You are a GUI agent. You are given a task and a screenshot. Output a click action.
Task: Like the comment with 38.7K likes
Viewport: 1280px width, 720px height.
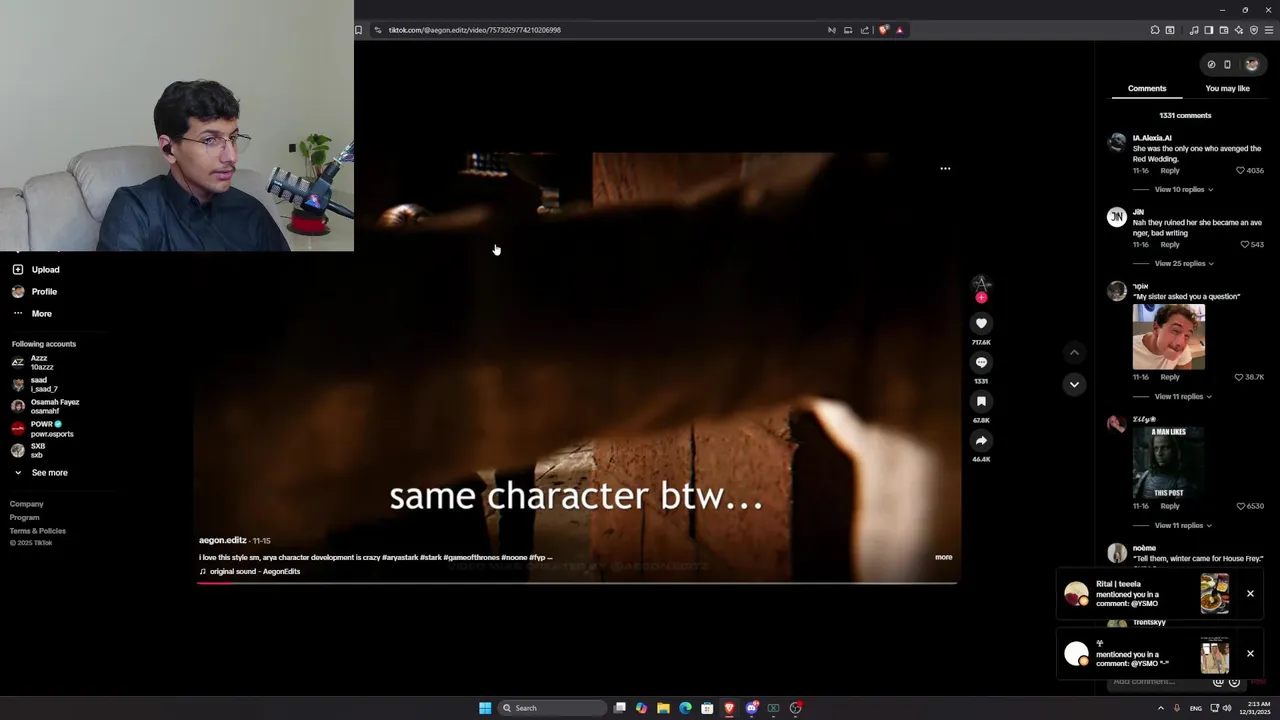[1239, 377]
